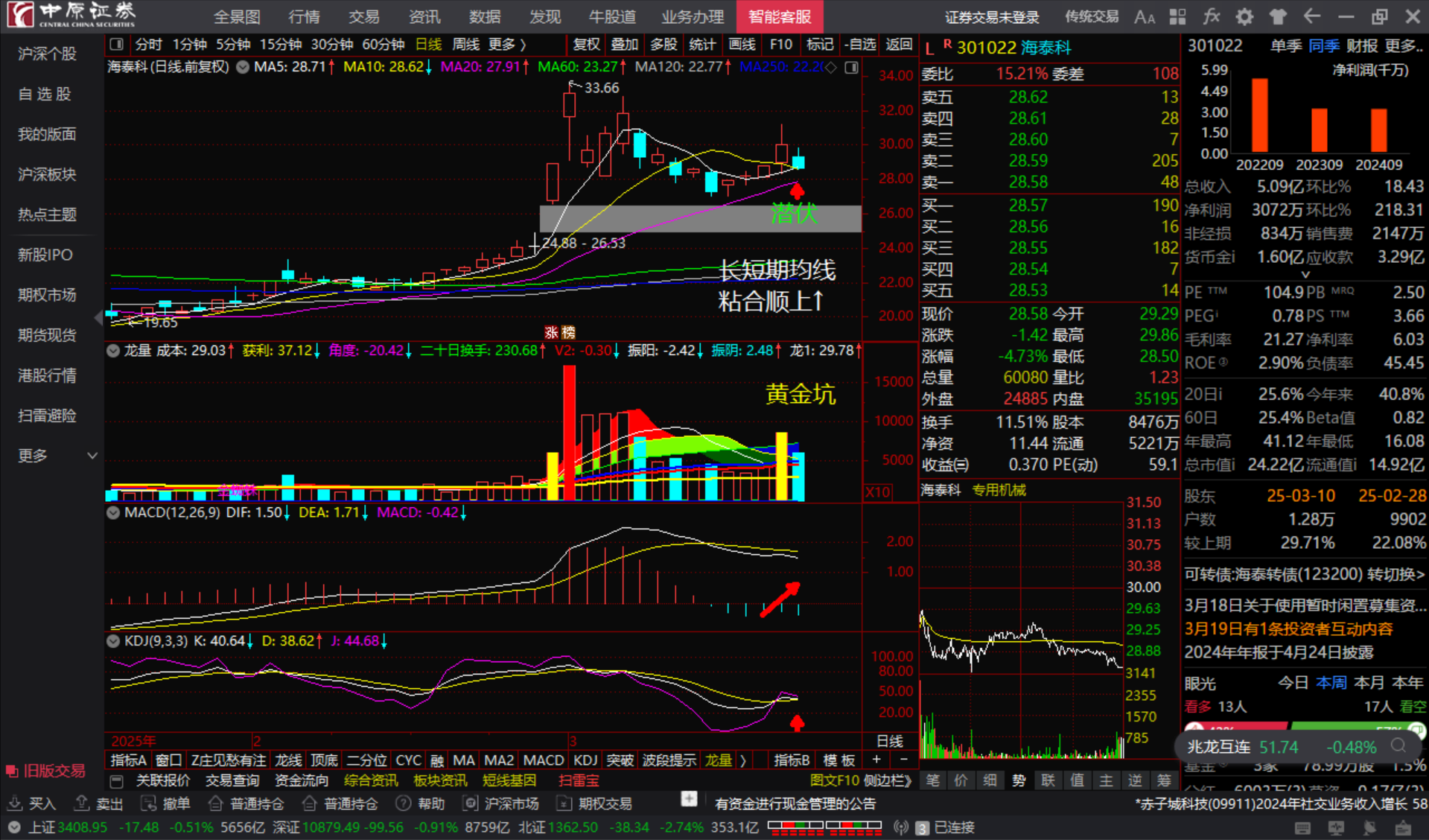Expand the 更多 timeframe periods menu
The image size is (1429, 840).
pos(506,45)
